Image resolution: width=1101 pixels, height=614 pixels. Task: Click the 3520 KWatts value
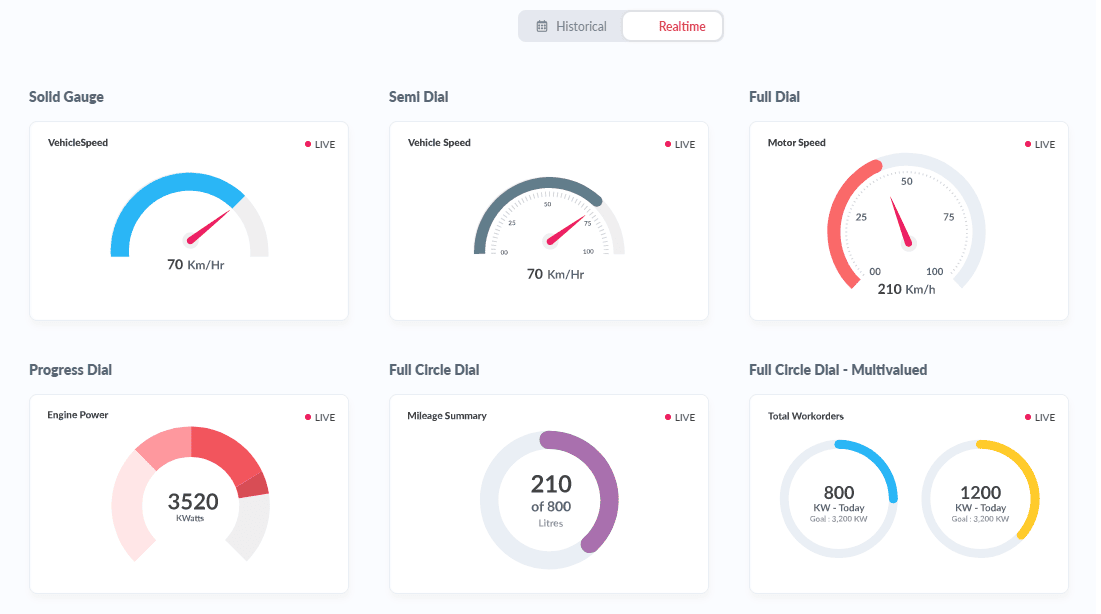(x=192, y=506)
